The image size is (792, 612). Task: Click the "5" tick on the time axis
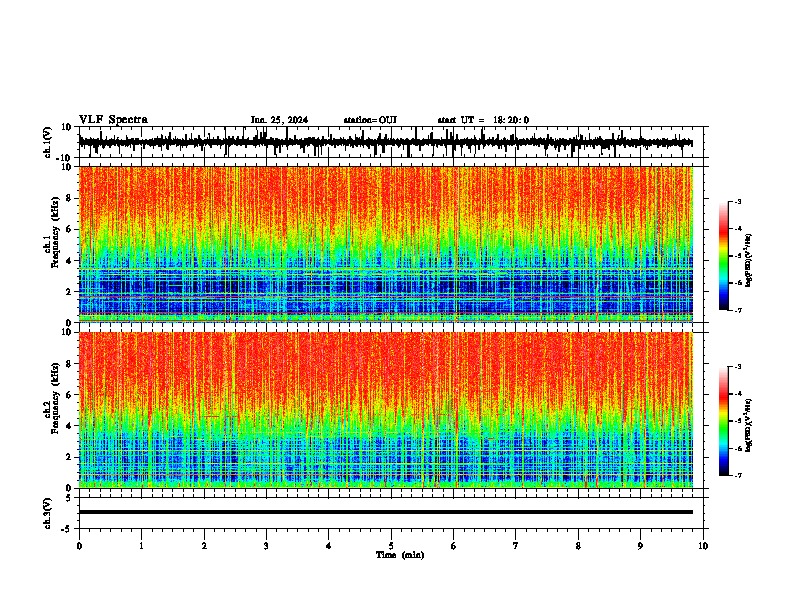click(391, 546)
